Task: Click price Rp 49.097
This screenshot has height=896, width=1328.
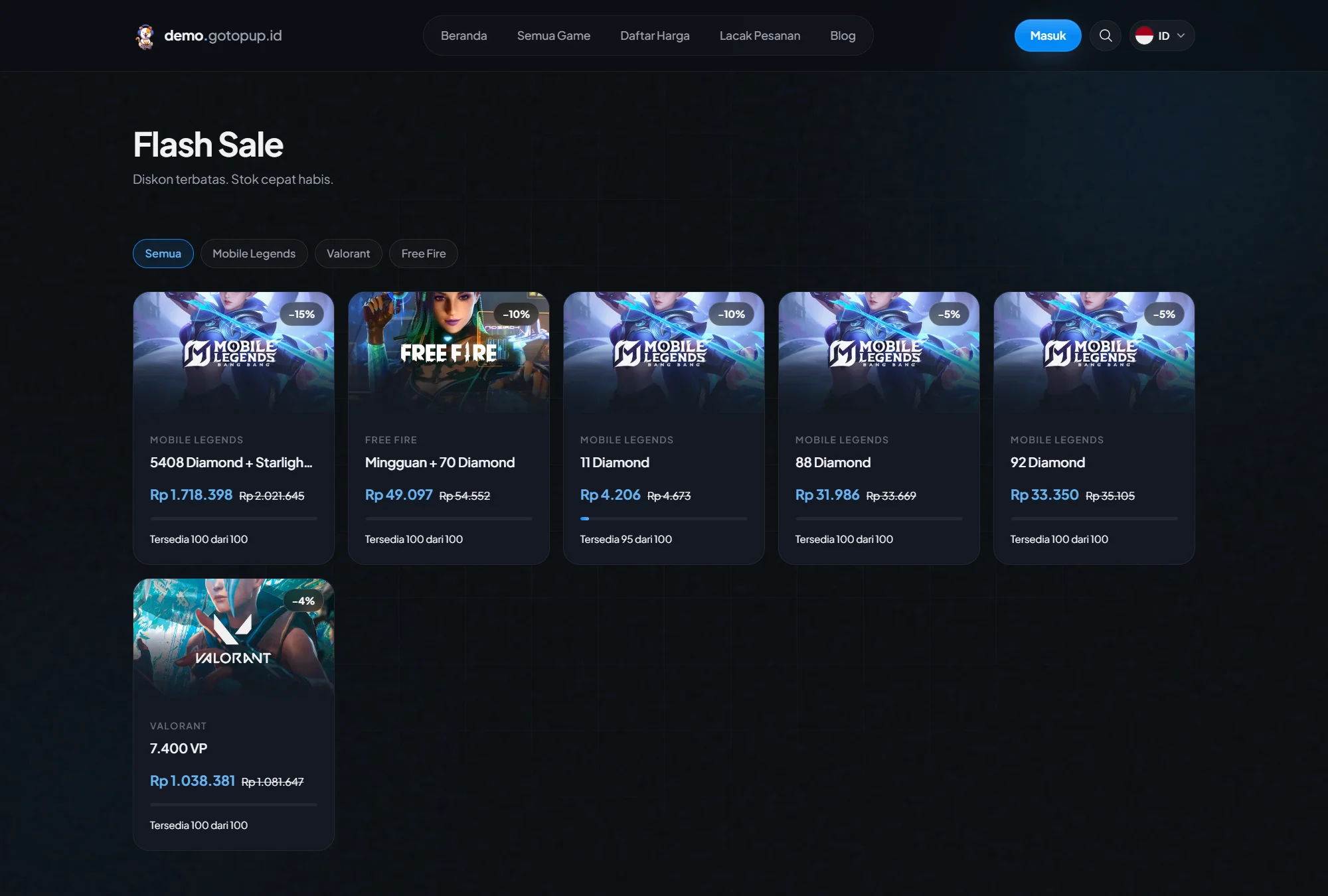Action: [x=398, y=495]
